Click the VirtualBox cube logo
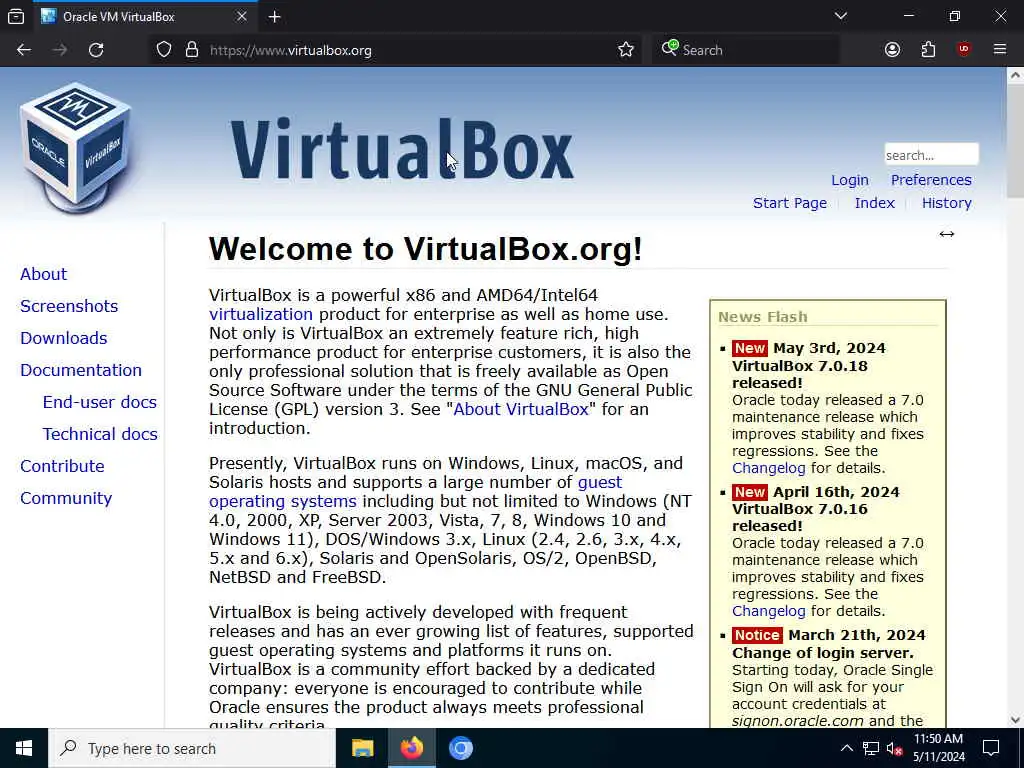 [x=75, y=148]
